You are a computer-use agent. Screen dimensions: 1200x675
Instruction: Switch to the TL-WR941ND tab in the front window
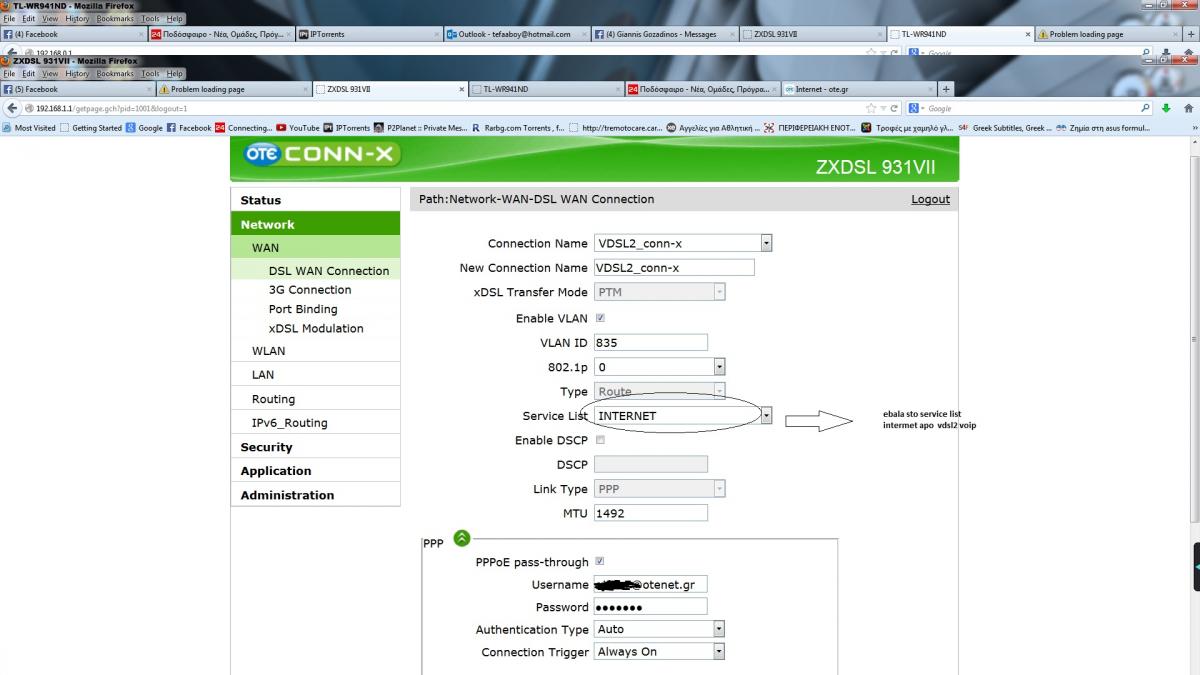tap(545, 89)
